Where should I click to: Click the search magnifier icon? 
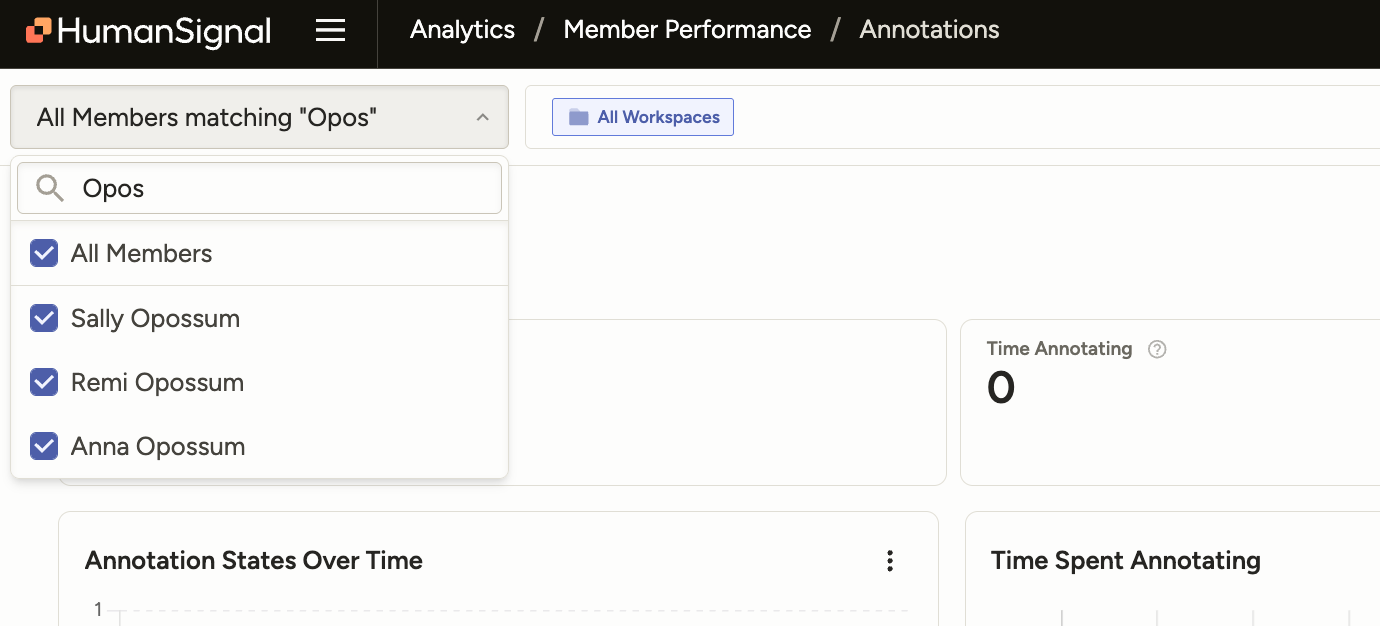coord(49,188)
